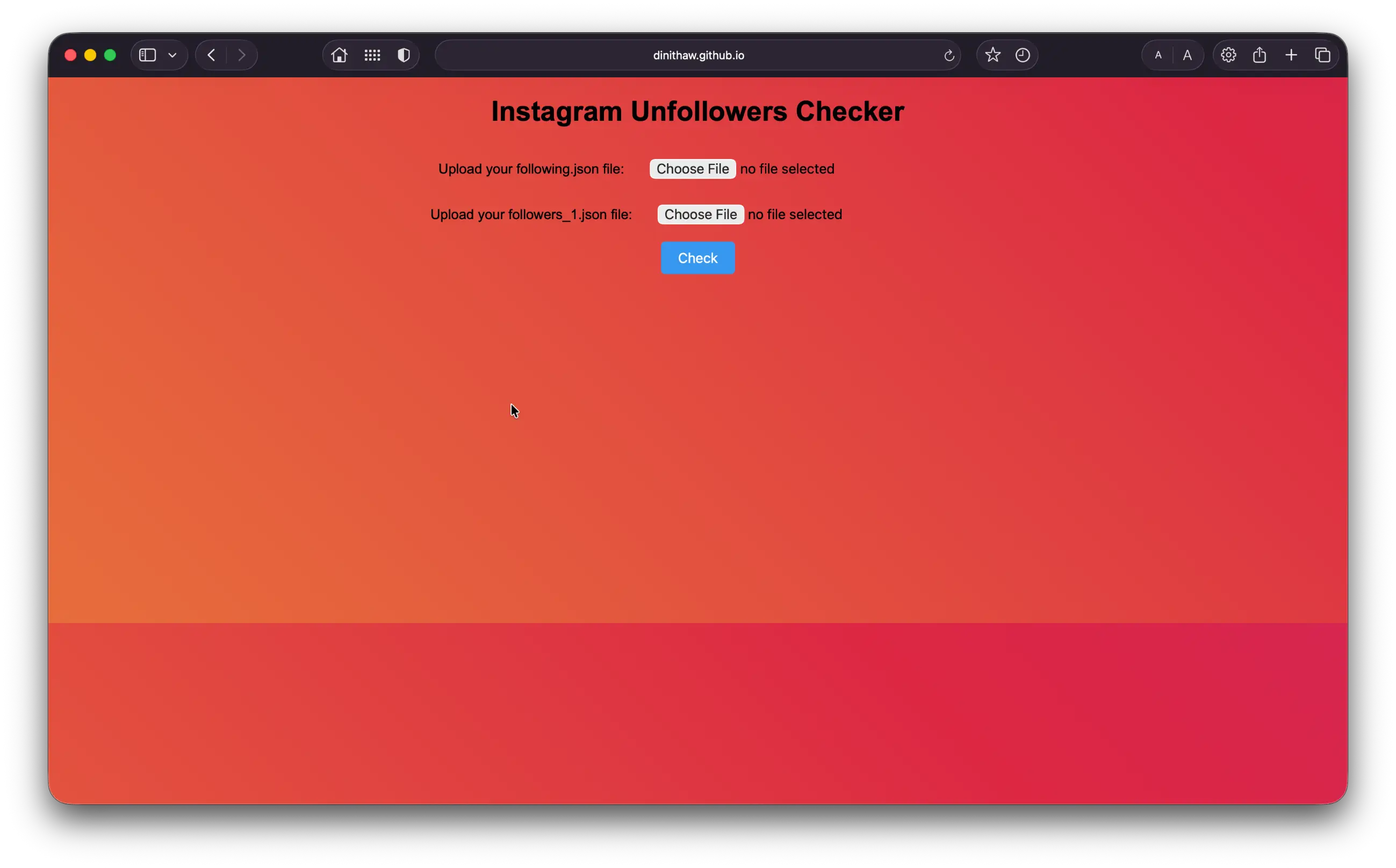1396x868 pixels.
Task: Increase text size with large A
Action: pyautogui.click(x=1188, y=55)
